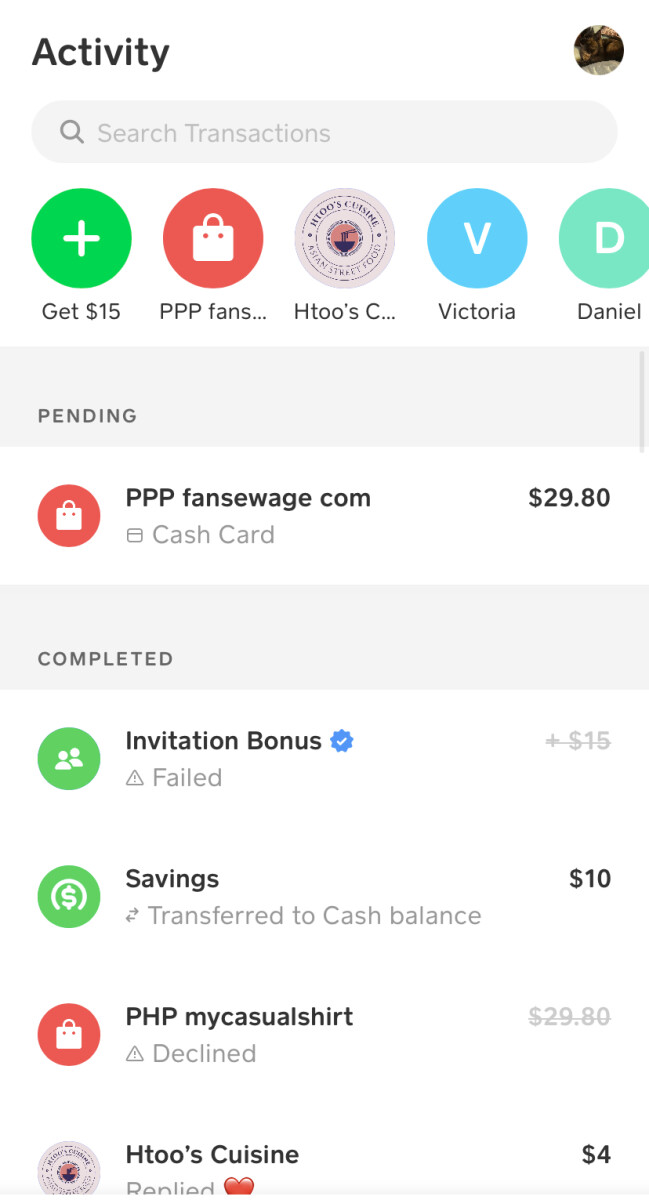Click the PHP mycasualshirt red bag icon
The width and height of the screenshot is (649, 1200).
[x=69, y=1035]
